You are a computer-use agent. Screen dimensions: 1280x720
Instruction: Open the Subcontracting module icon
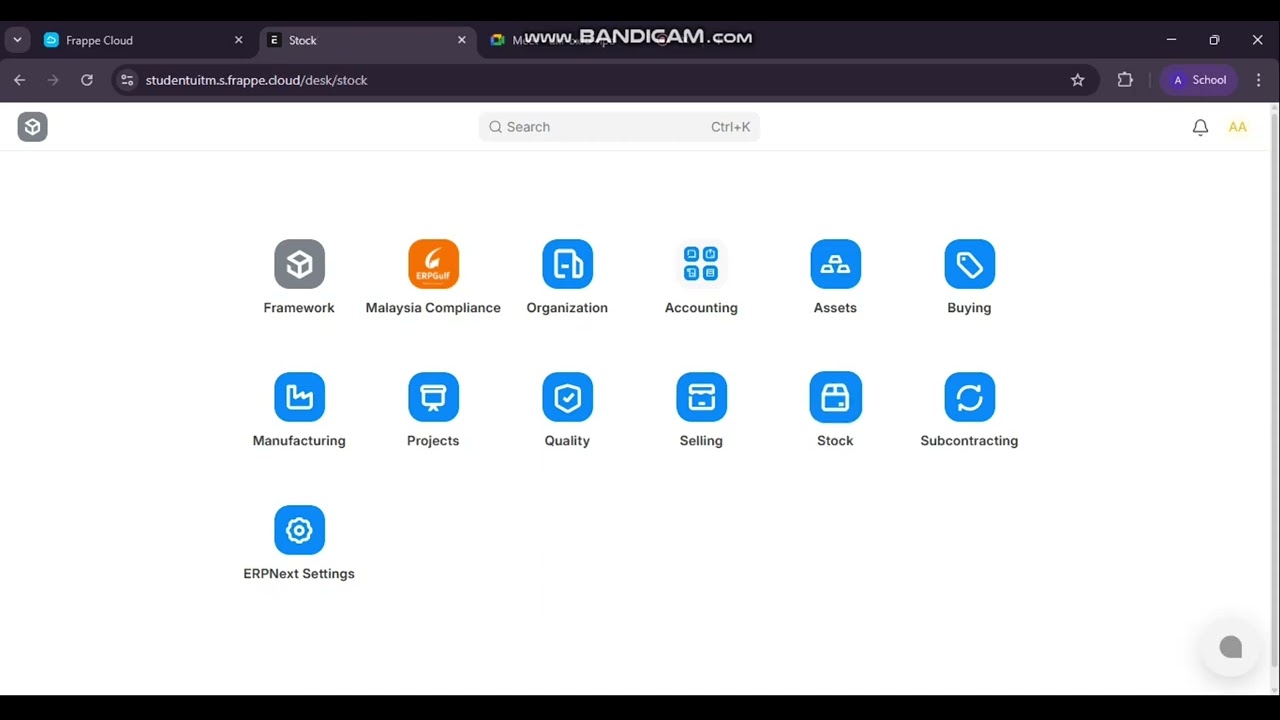pyautogui.click(x=969, y=397)
